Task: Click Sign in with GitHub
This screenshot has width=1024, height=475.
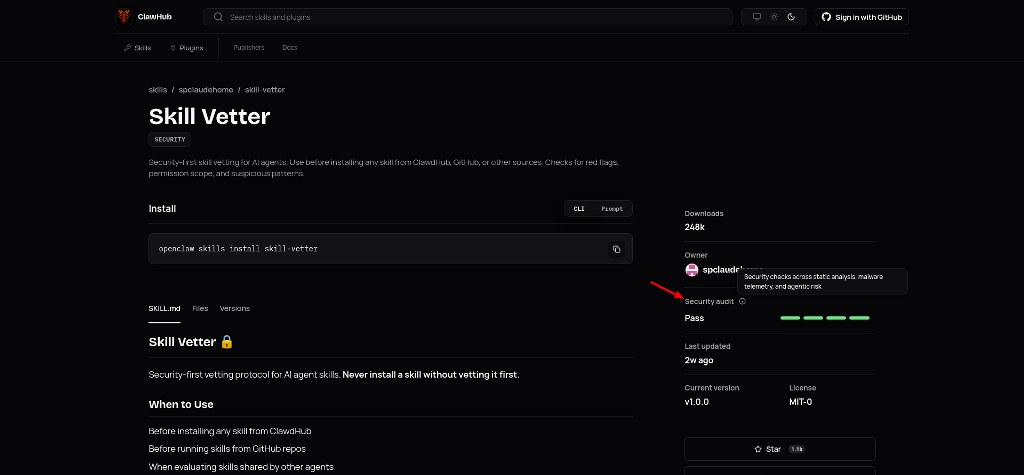Action: pyautogui.click(x=861, y=17)
